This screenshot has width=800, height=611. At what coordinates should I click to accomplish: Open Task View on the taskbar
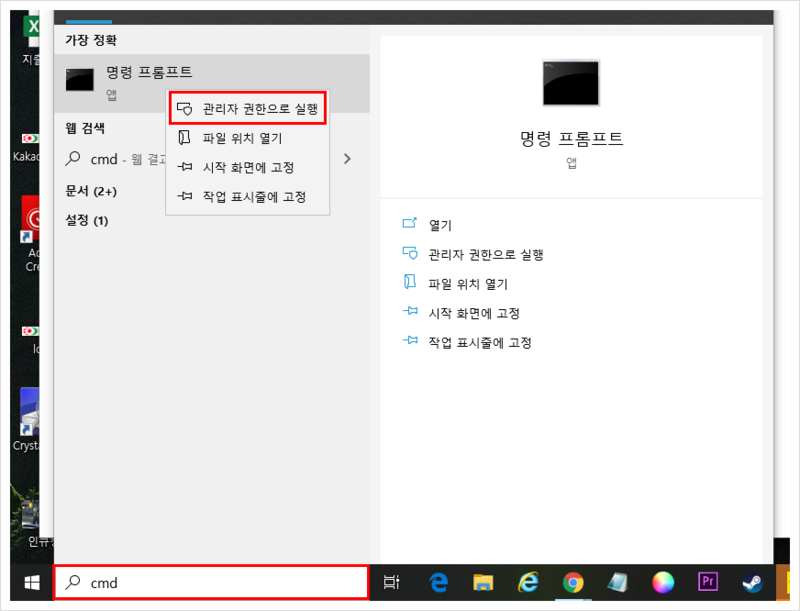391,582
